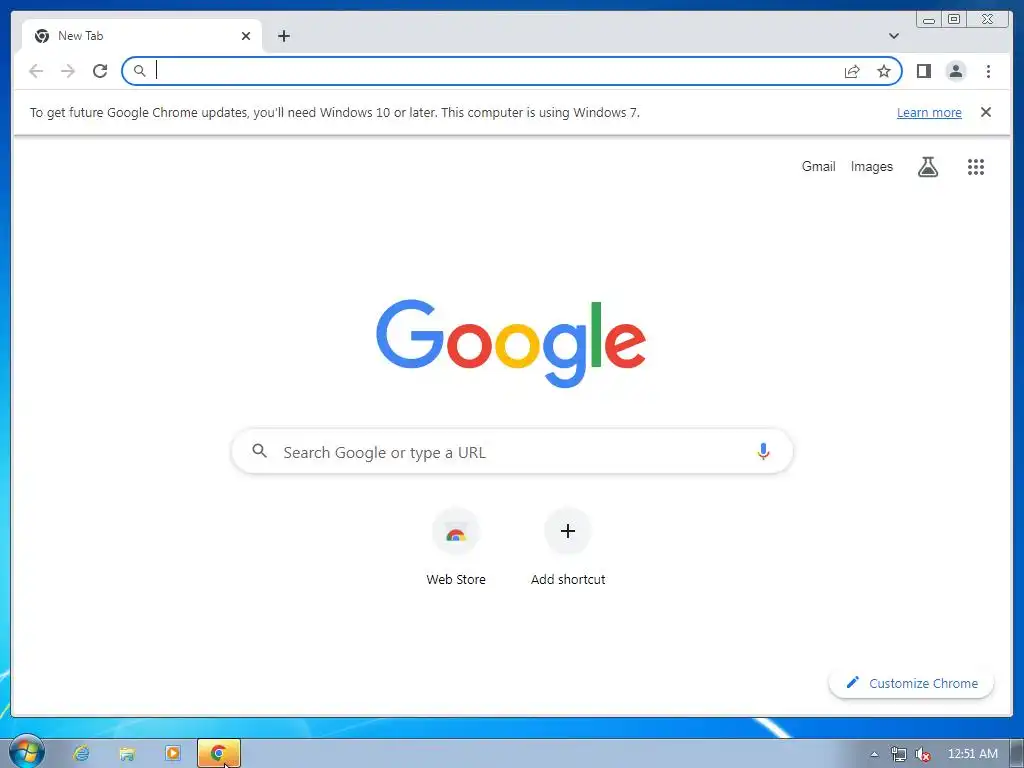Click the Share this page icon
This screenshot has height=768, width=1024.
coord(852,71)
